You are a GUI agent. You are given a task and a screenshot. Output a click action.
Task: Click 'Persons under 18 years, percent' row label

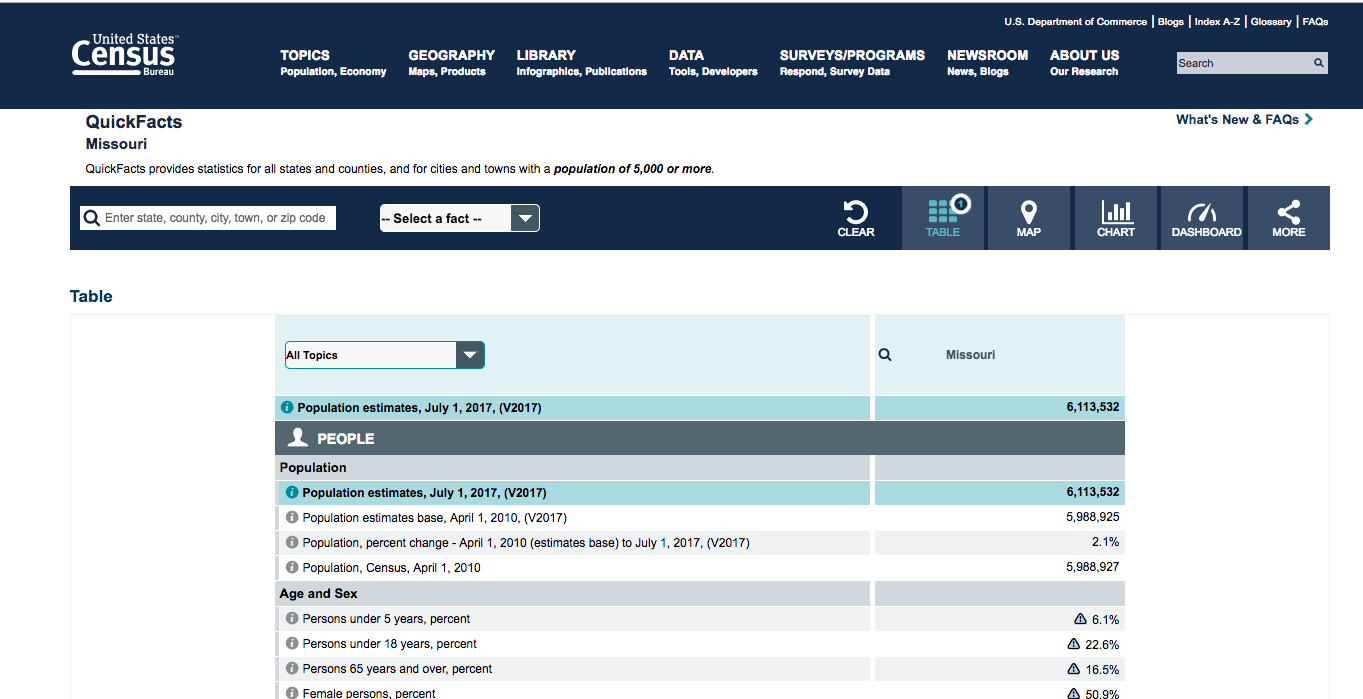[390, 644]
